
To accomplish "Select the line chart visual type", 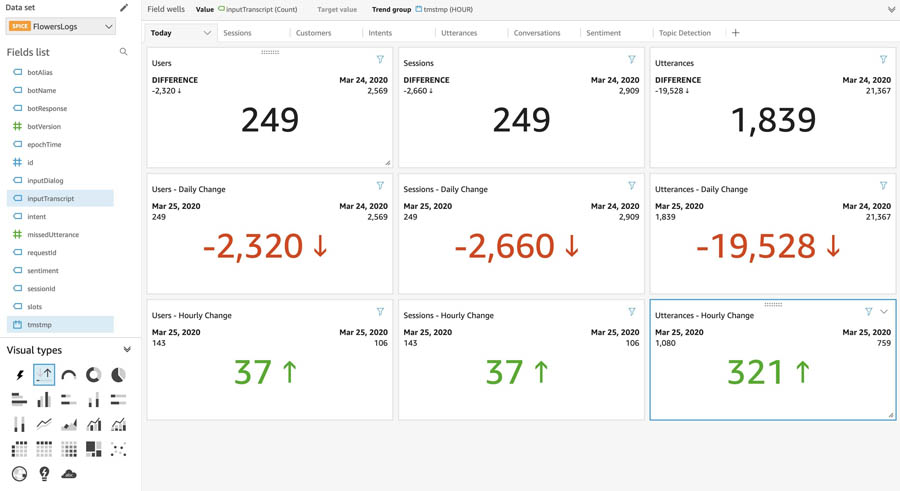I will pyautogui.click(x=44, y=424).
